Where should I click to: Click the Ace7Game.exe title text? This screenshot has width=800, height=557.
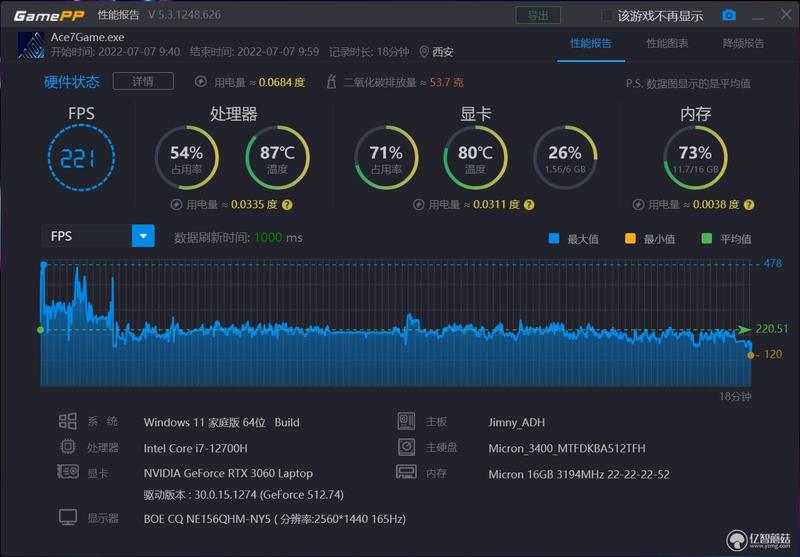click(x=87, y=37)
